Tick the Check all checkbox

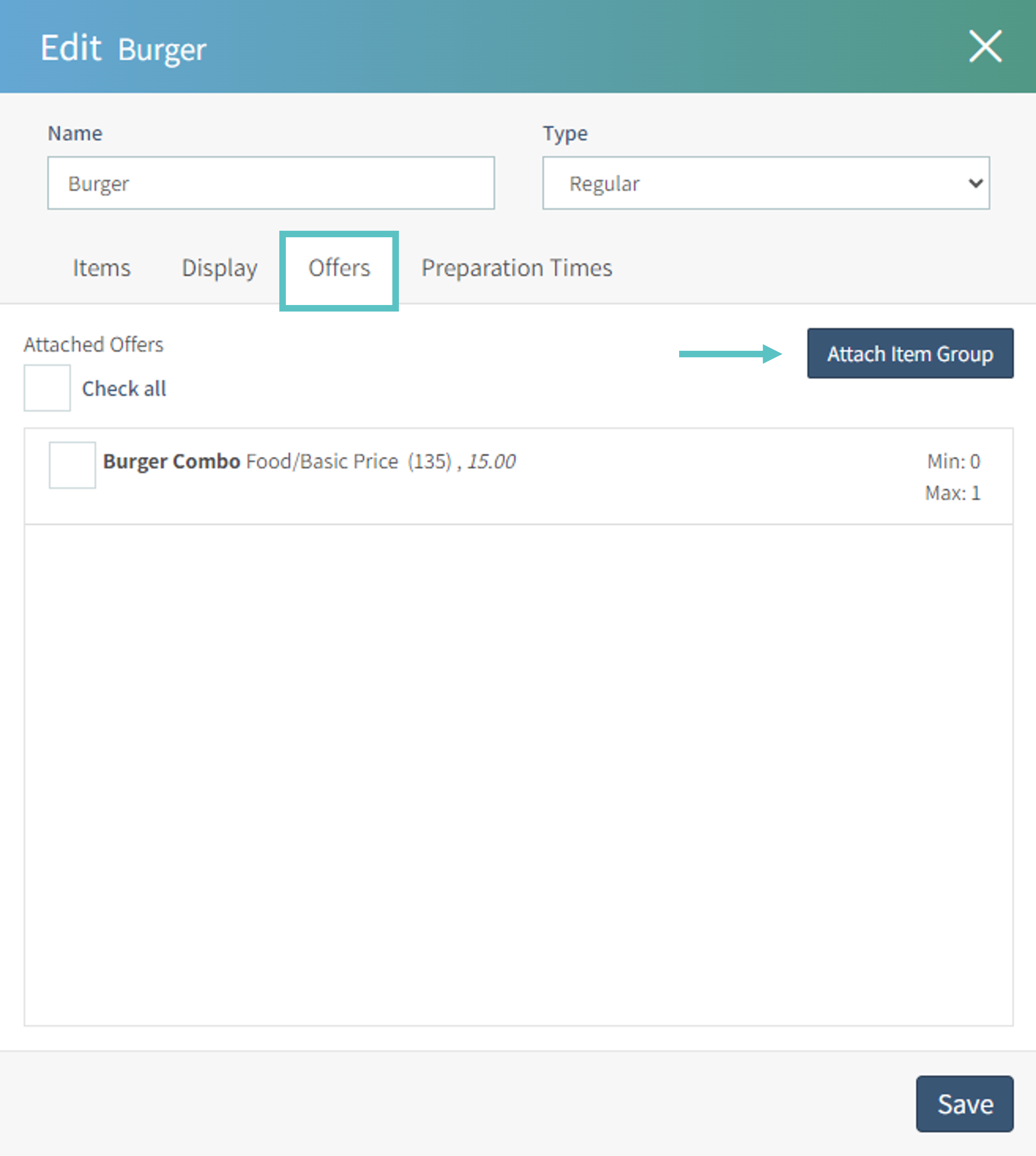click(47, 388)
